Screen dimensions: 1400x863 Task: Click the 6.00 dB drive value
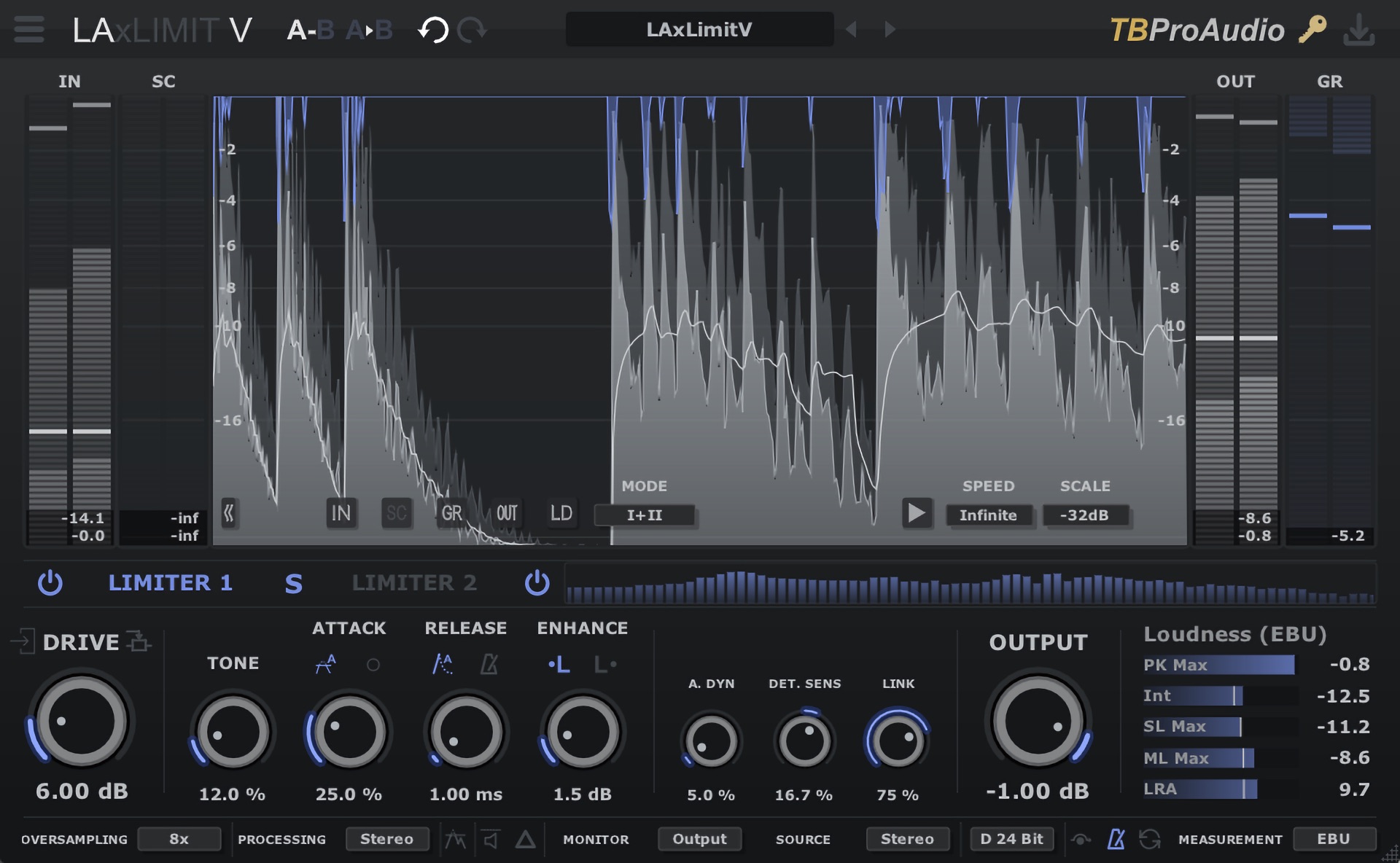pos(82,791)
